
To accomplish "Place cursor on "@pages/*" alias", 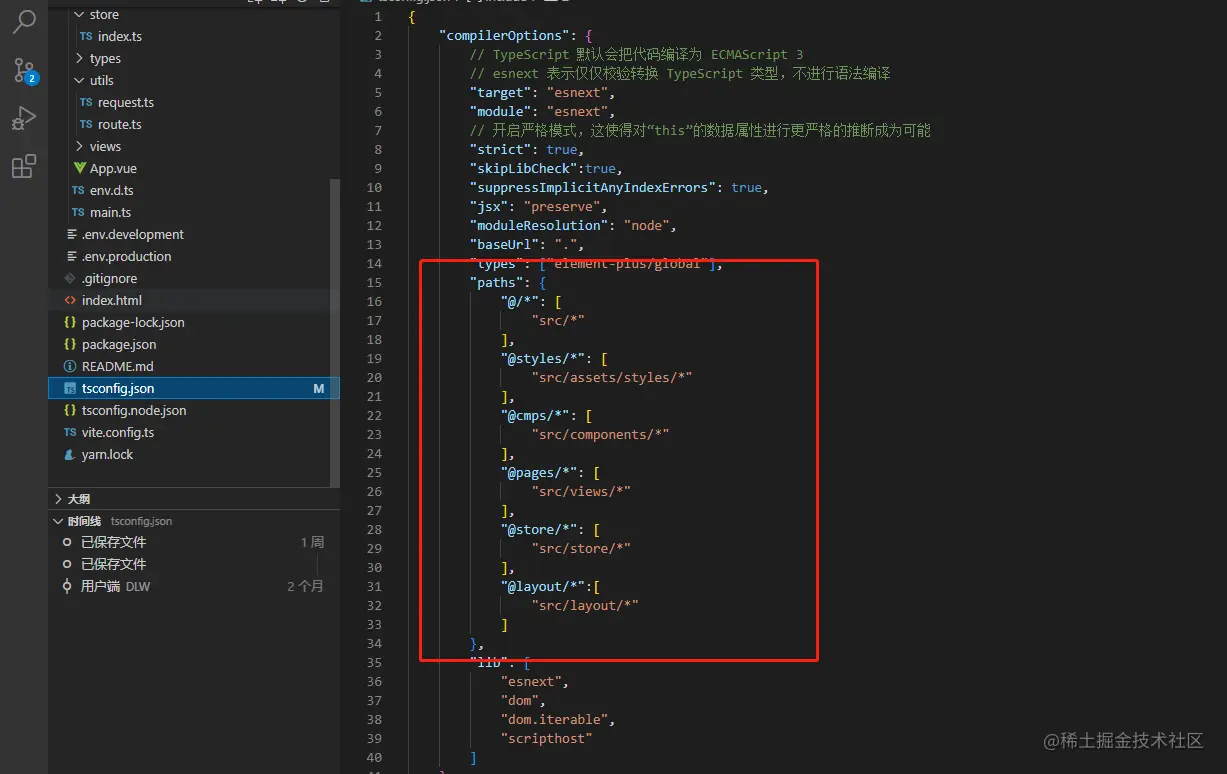I will [539, 472].
